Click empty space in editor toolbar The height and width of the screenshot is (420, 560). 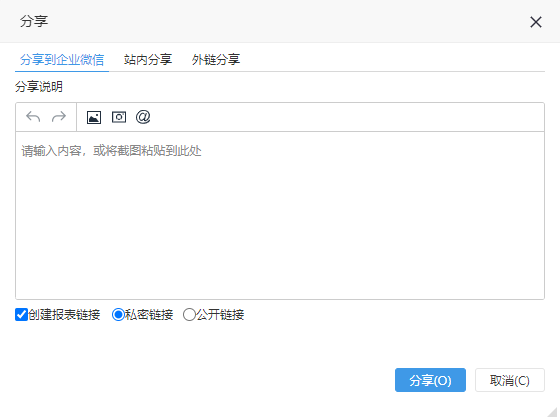[x=346, y=117]
